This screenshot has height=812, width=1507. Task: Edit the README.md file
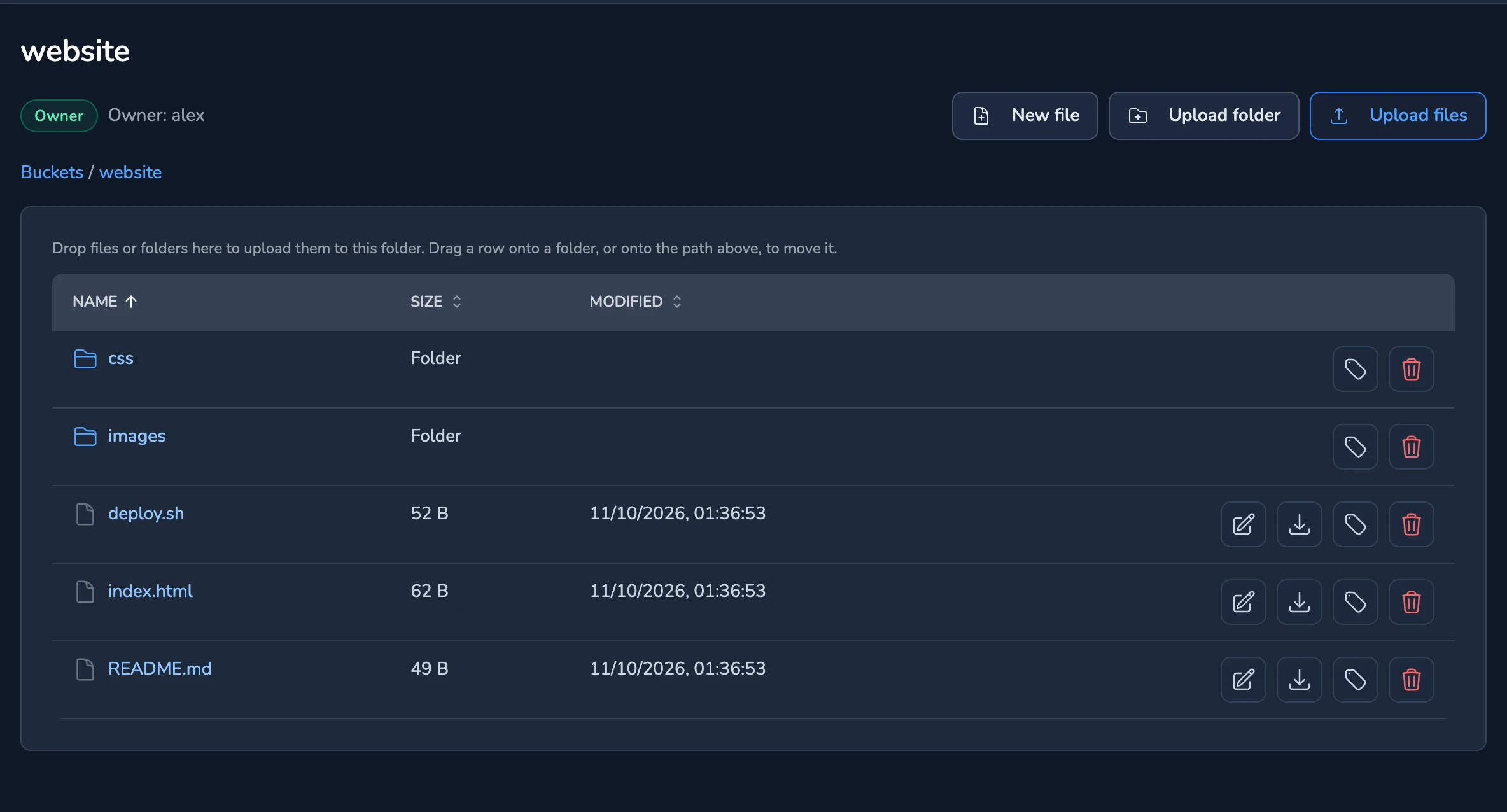[1243, 680]
